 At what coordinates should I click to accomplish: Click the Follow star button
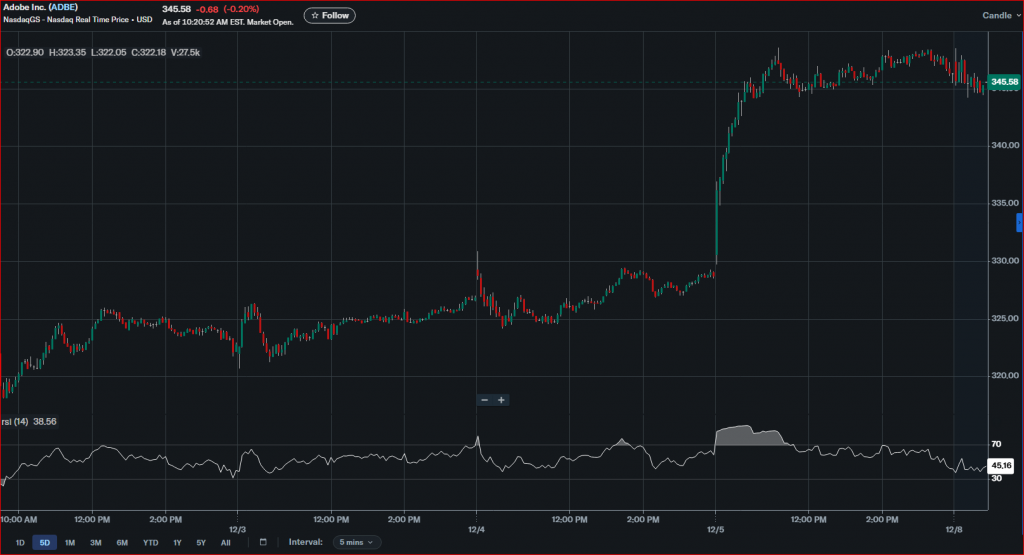coord(330,15)
